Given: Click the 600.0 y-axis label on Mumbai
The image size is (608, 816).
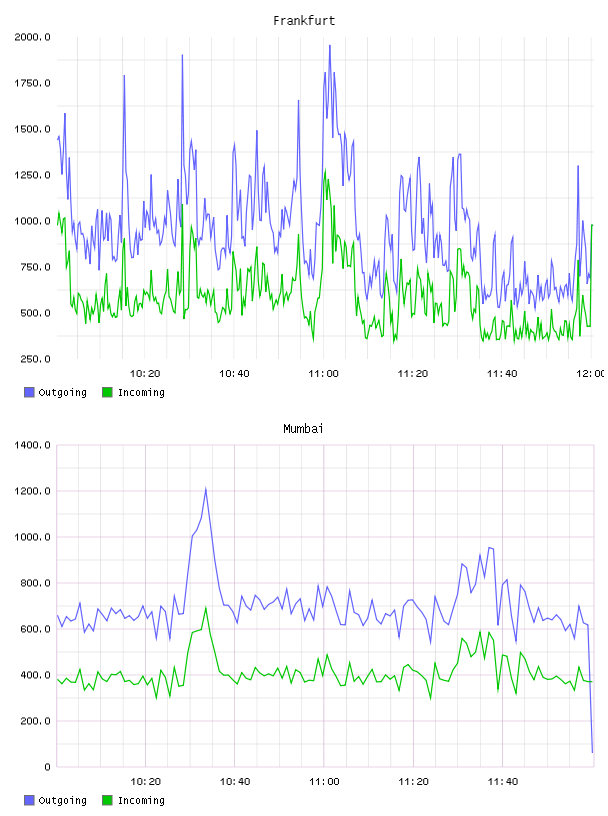Looking at the screenshot, I should (x=35, y=629).
